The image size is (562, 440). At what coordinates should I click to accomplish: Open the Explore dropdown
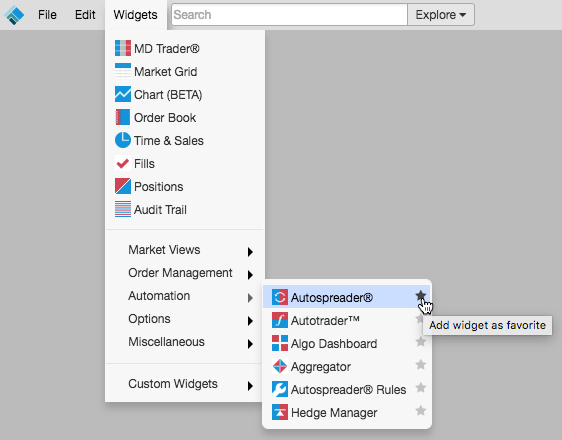click(441, 15)
